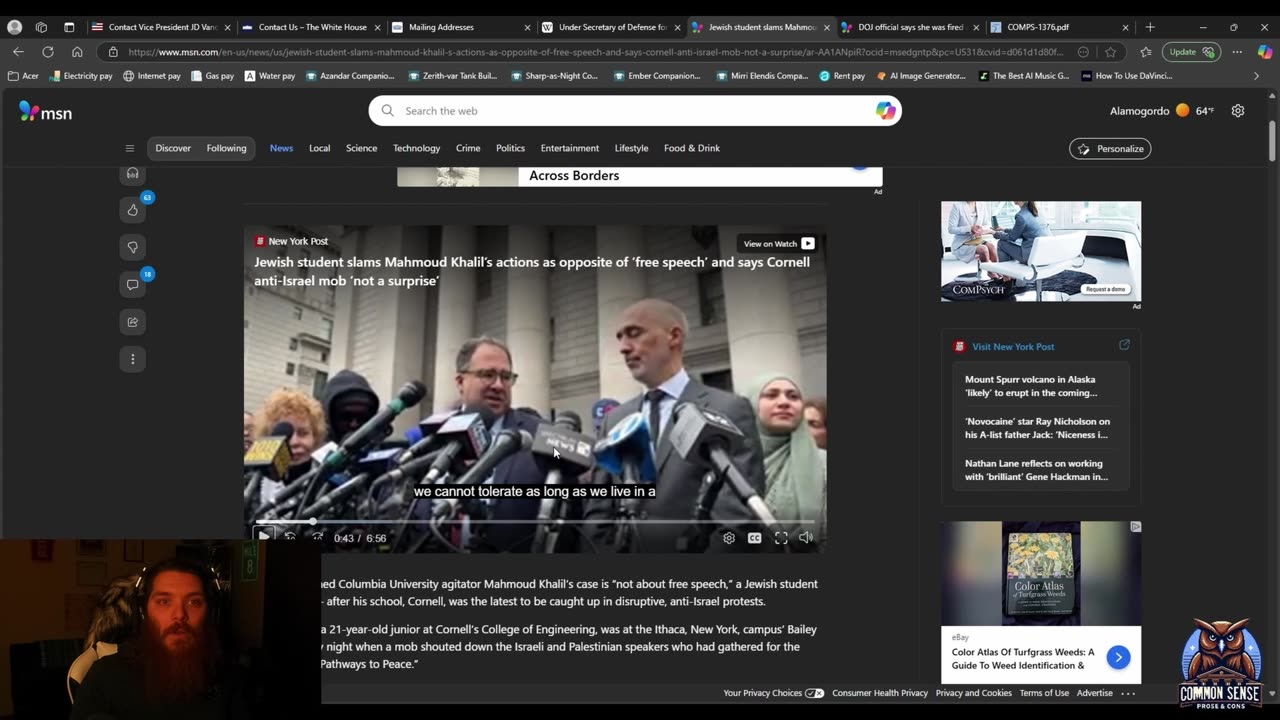Go to browser home page

77,52
